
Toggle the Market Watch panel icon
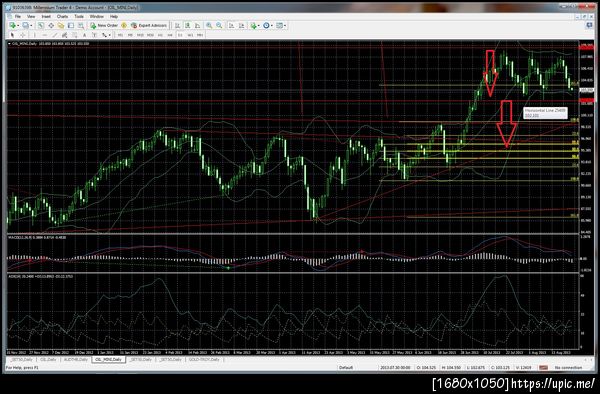click(x=40, y=25)
